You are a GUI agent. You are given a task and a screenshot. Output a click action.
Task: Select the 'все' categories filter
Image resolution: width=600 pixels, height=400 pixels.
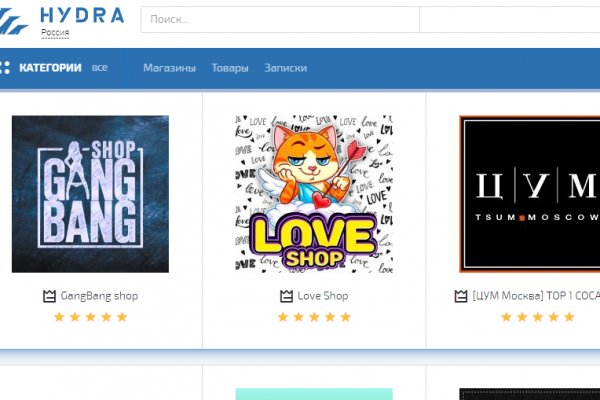[x=99, y=68]
